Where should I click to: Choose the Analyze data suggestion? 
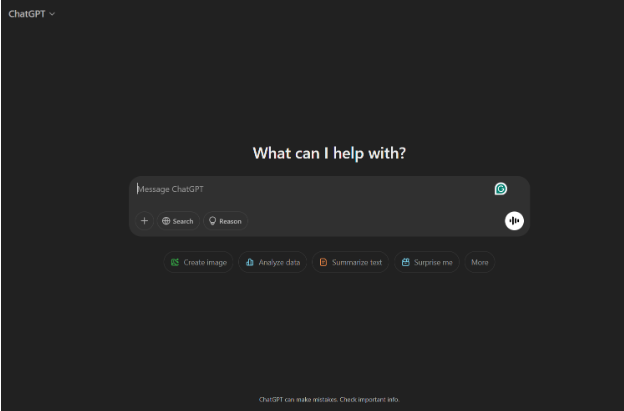tap(273, 262)
